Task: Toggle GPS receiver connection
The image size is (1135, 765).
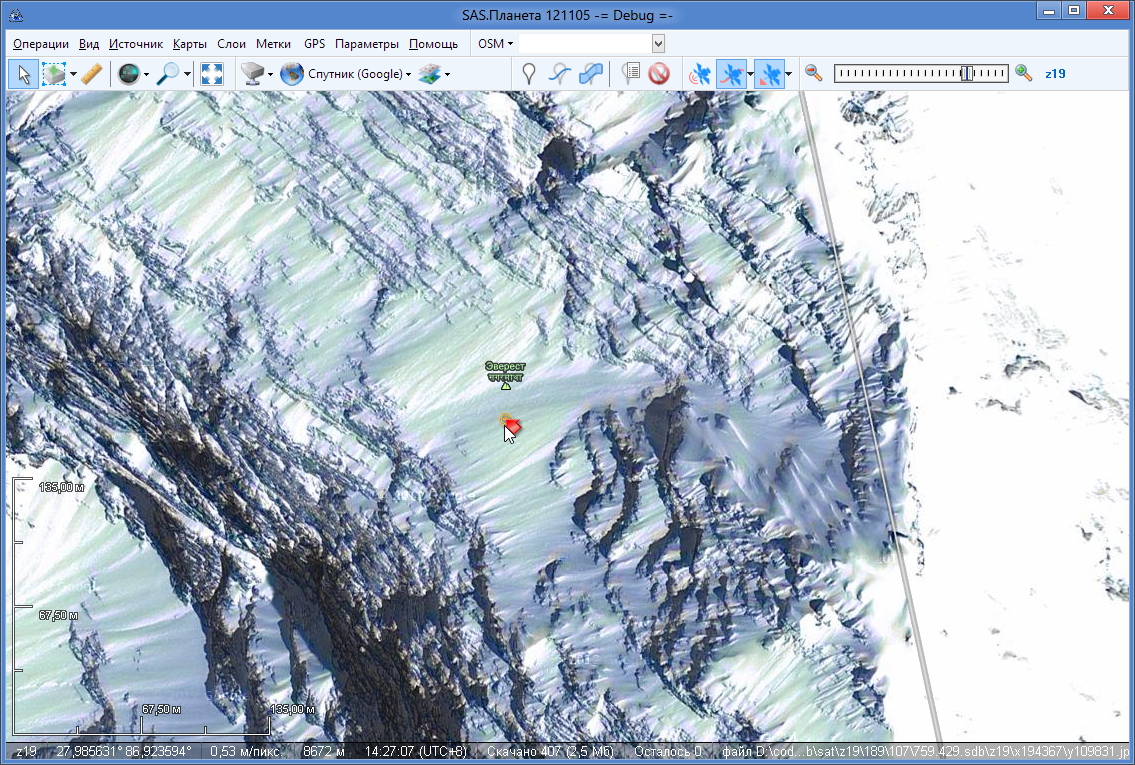Action: [x=700, y=73]
